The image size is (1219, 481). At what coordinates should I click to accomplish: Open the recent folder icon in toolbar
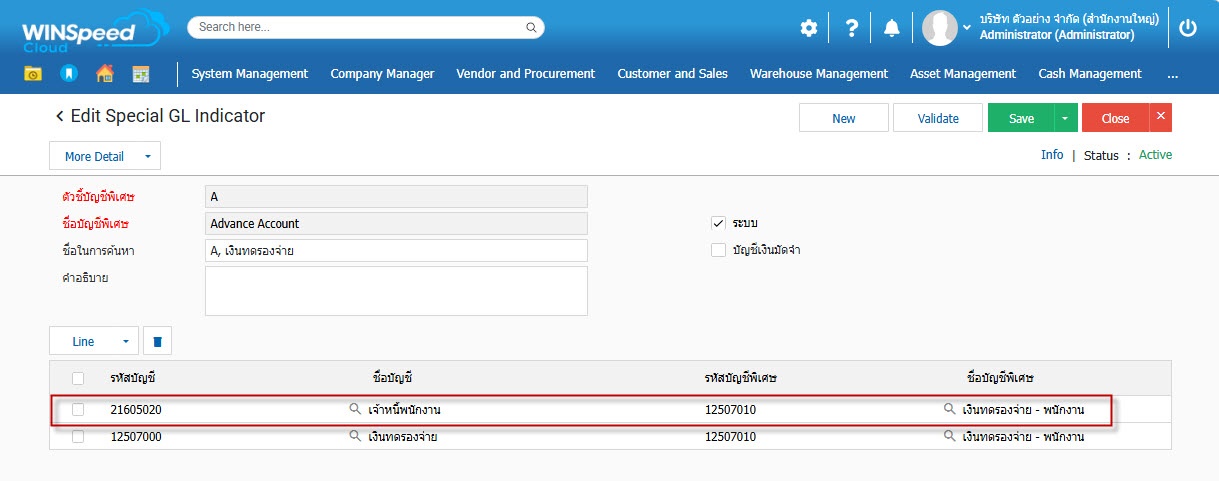[x=33, y=73]
